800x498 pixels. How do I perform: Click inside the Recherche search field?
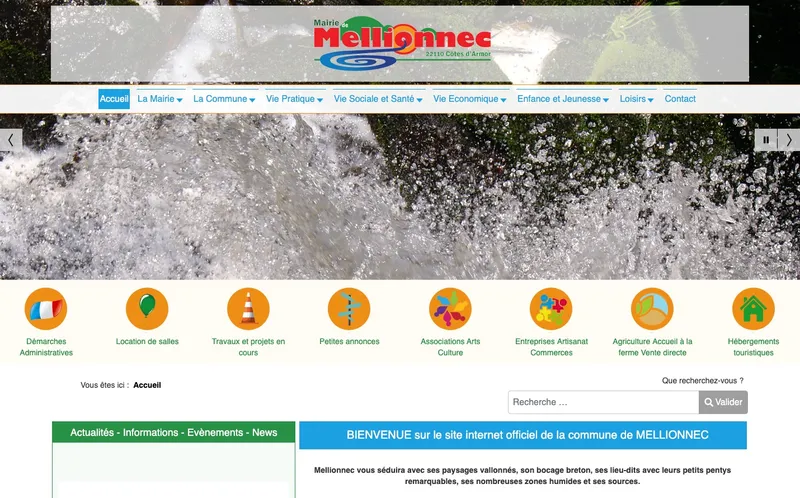coord(603,402)
